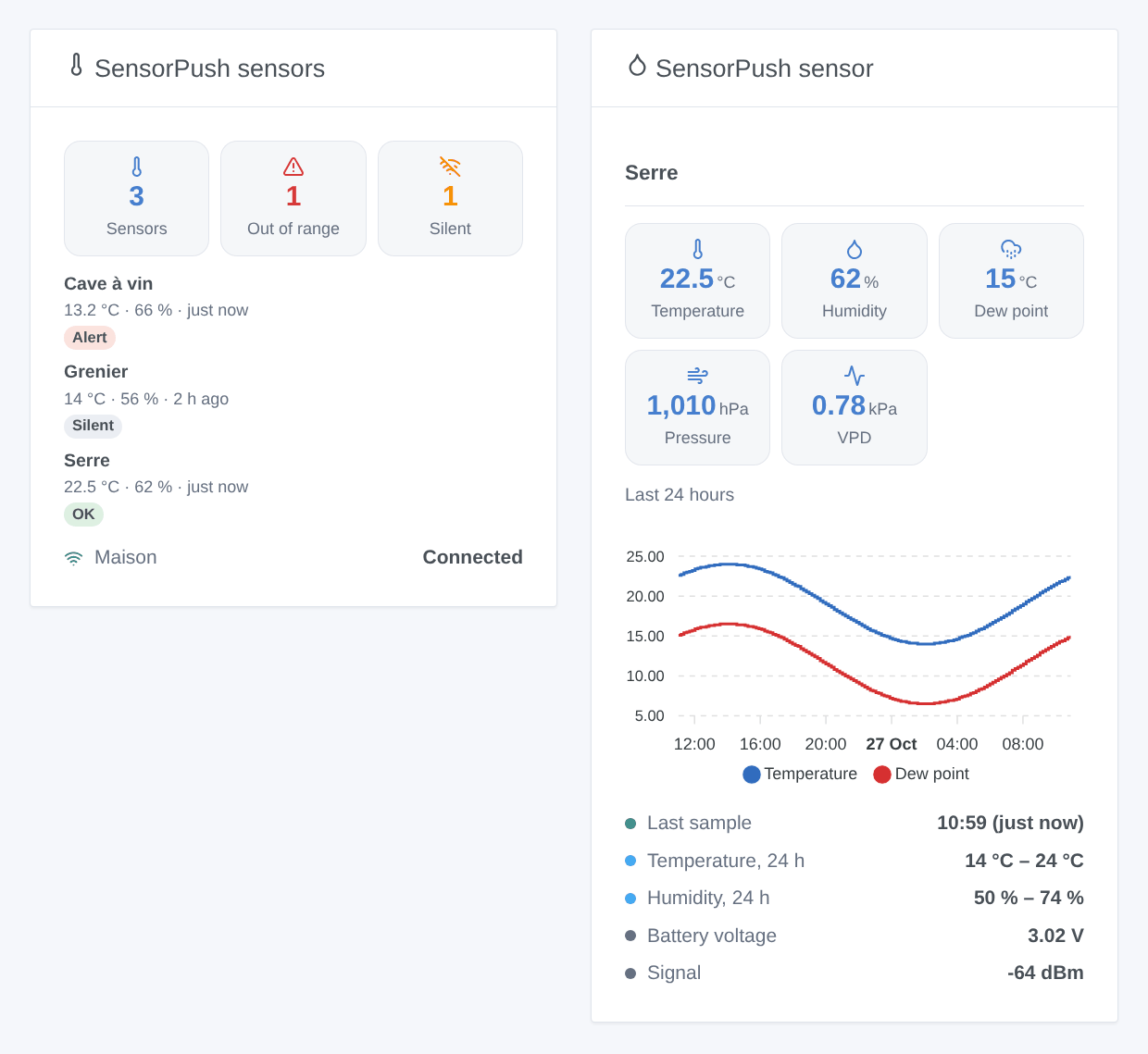
Task: Open the Grenier sensor entry
Action: 293,399
